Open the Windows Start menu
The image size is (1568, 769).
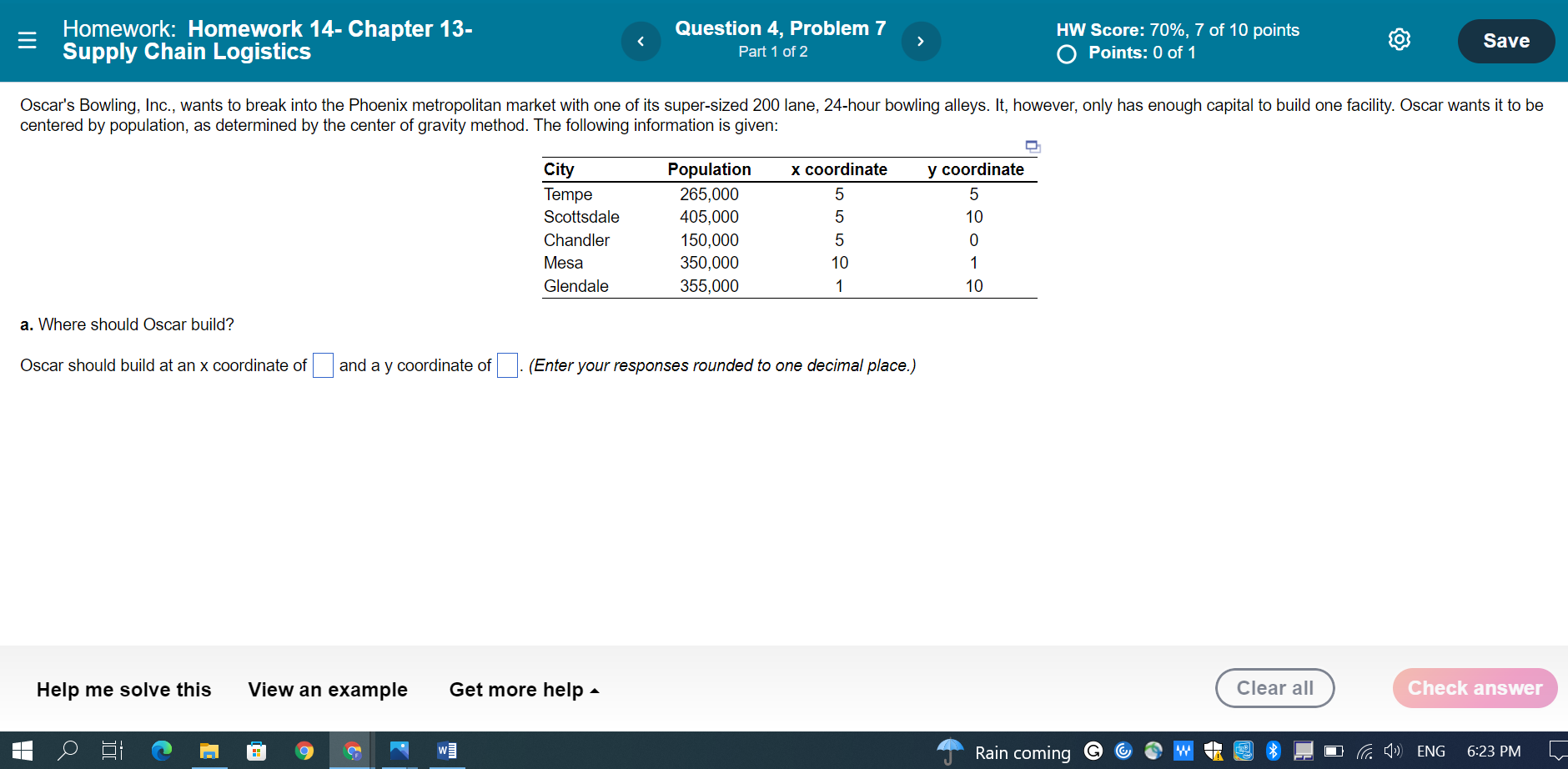pos(23,751)
